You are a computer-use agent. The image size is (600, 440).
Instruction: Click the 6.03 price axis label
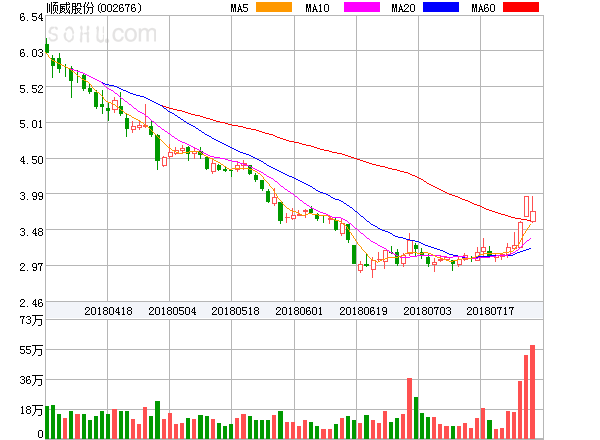tap(31, 53)
